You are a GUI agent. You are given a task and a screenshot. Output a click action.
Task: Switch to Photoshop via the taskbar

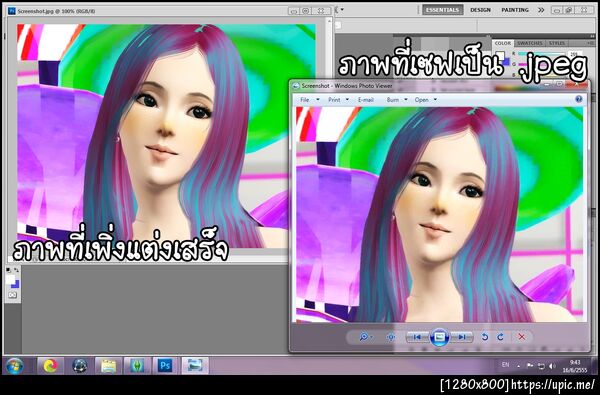tap(166, 366)
